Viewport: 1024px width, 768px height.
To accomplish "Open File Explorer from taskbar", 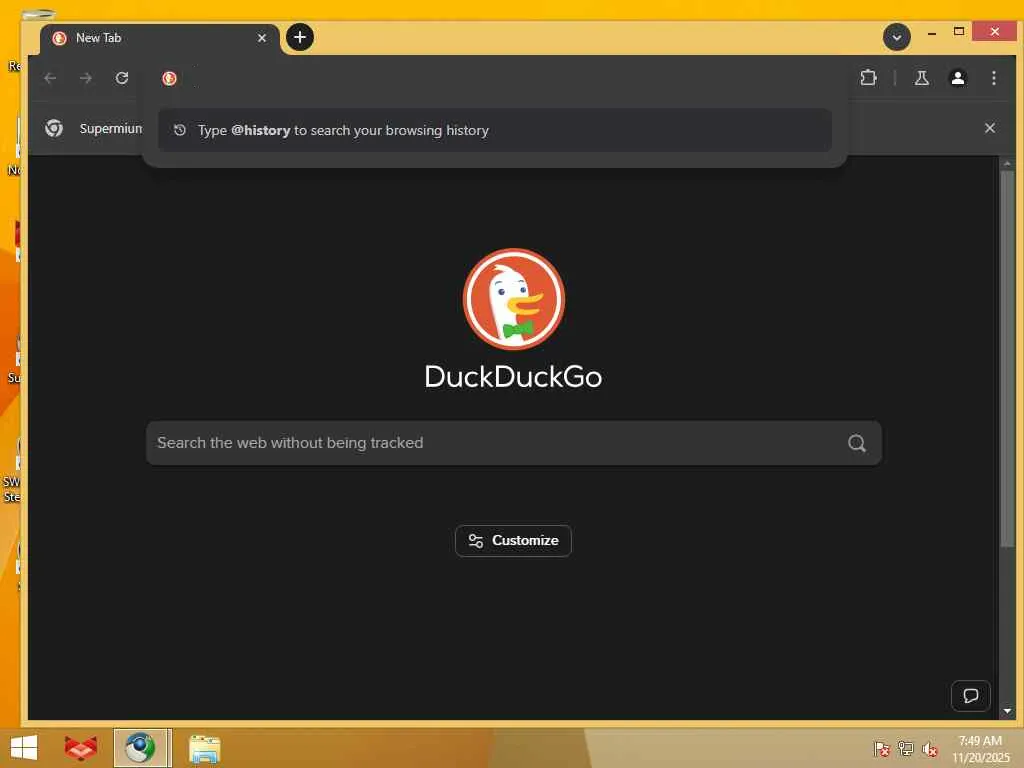I will [x=204, y=749].
